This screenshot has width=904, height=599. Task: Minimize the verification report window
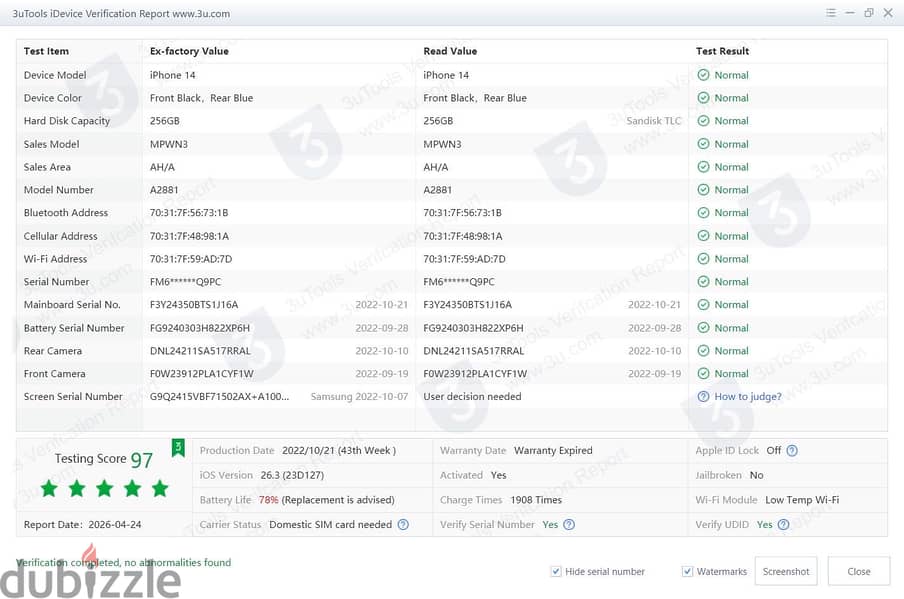(850, 13)
